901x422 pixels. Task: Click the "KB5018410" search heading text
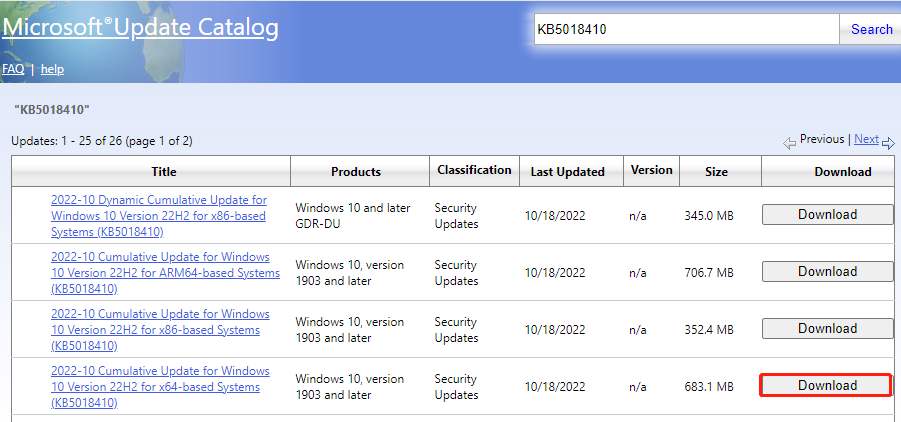(52, 109)
